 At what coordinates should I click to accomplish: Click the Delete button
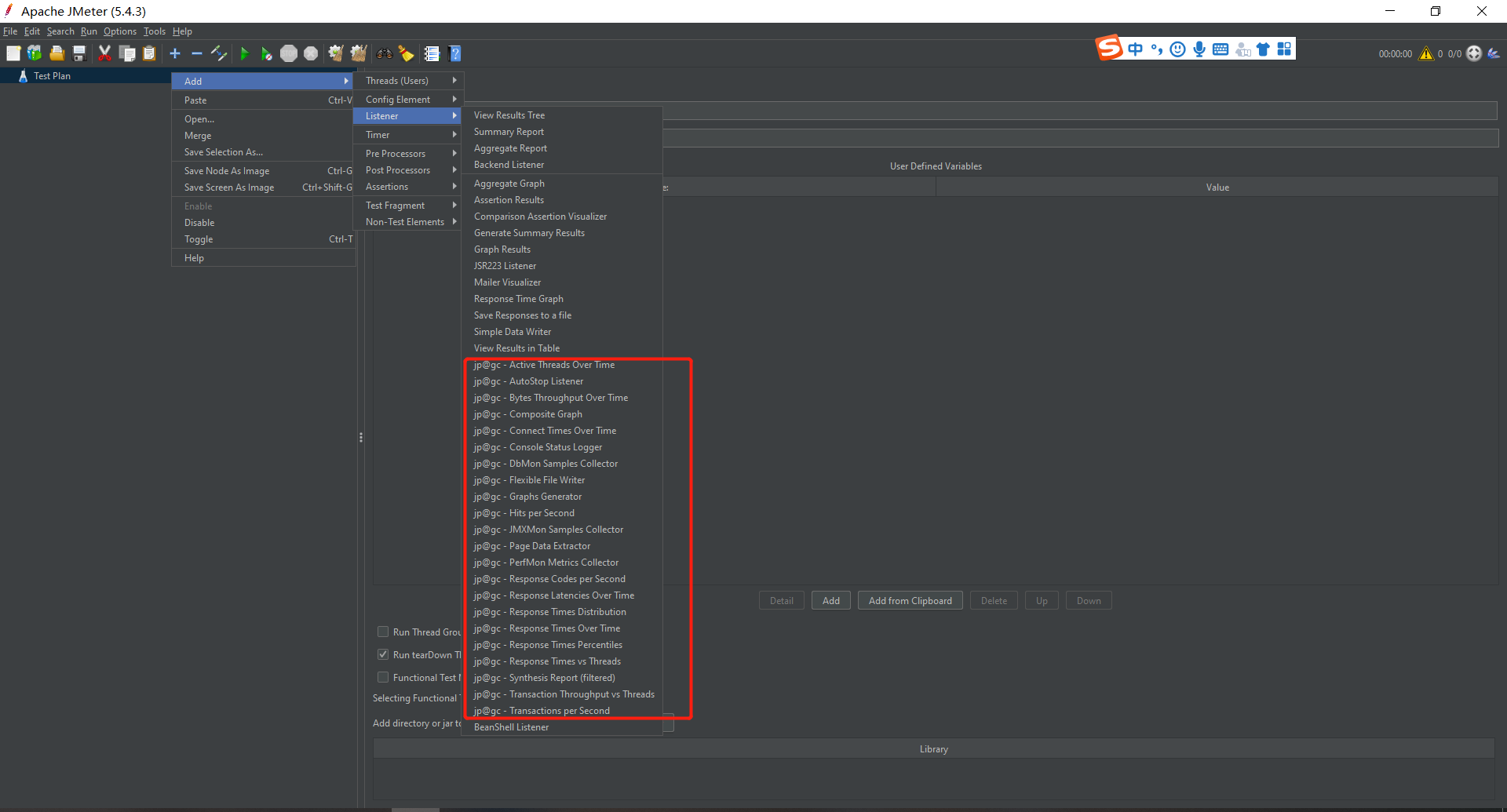pyautogui.click(x=994, y=601)
